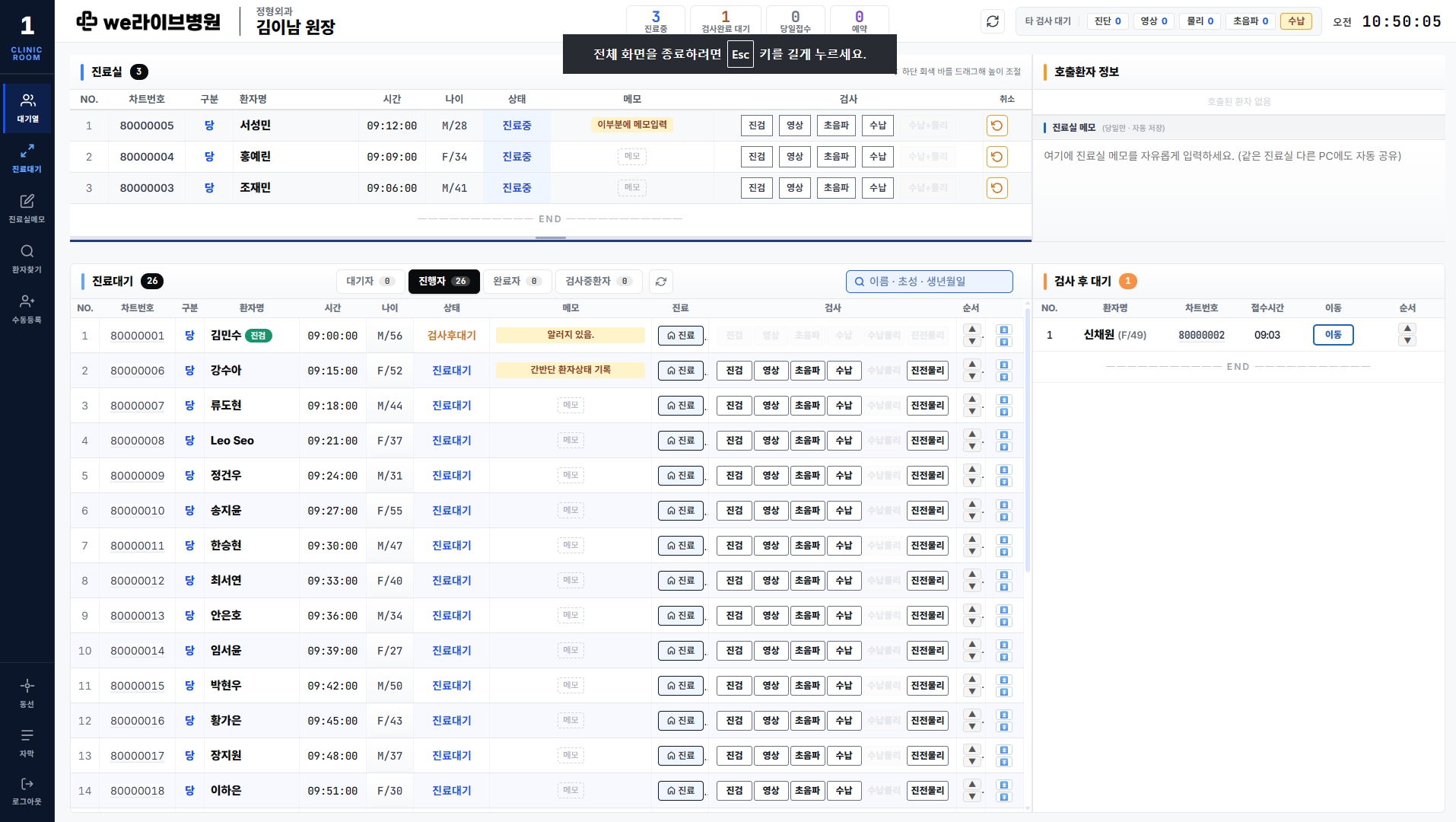Viewport: 1456px width, 822px height.
Task: Select the 진료중 counter at top
Action: [x=656, y=21]
